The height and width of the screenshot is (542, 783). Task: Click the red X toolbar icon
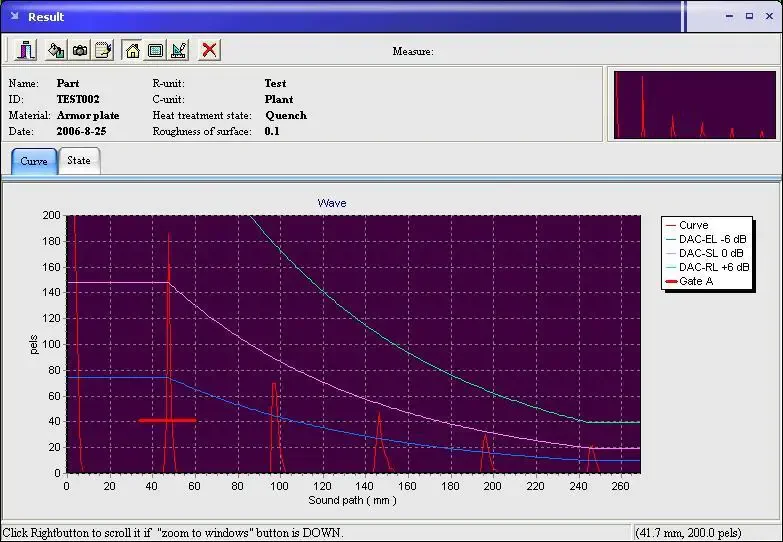209,50
